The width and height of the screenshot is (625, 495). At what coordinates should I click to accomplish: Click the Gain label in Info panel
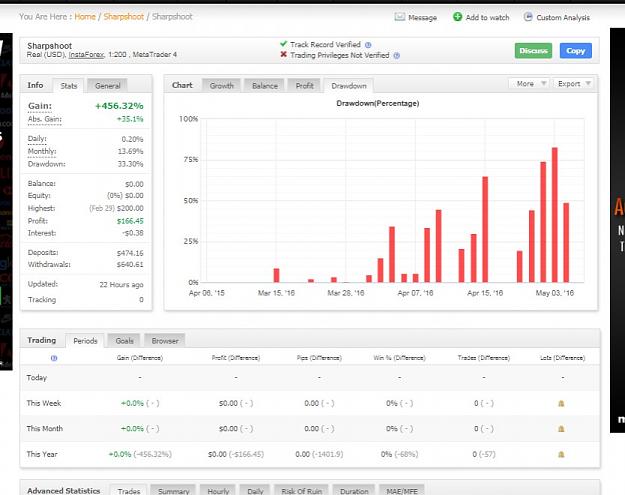(40, 106)
